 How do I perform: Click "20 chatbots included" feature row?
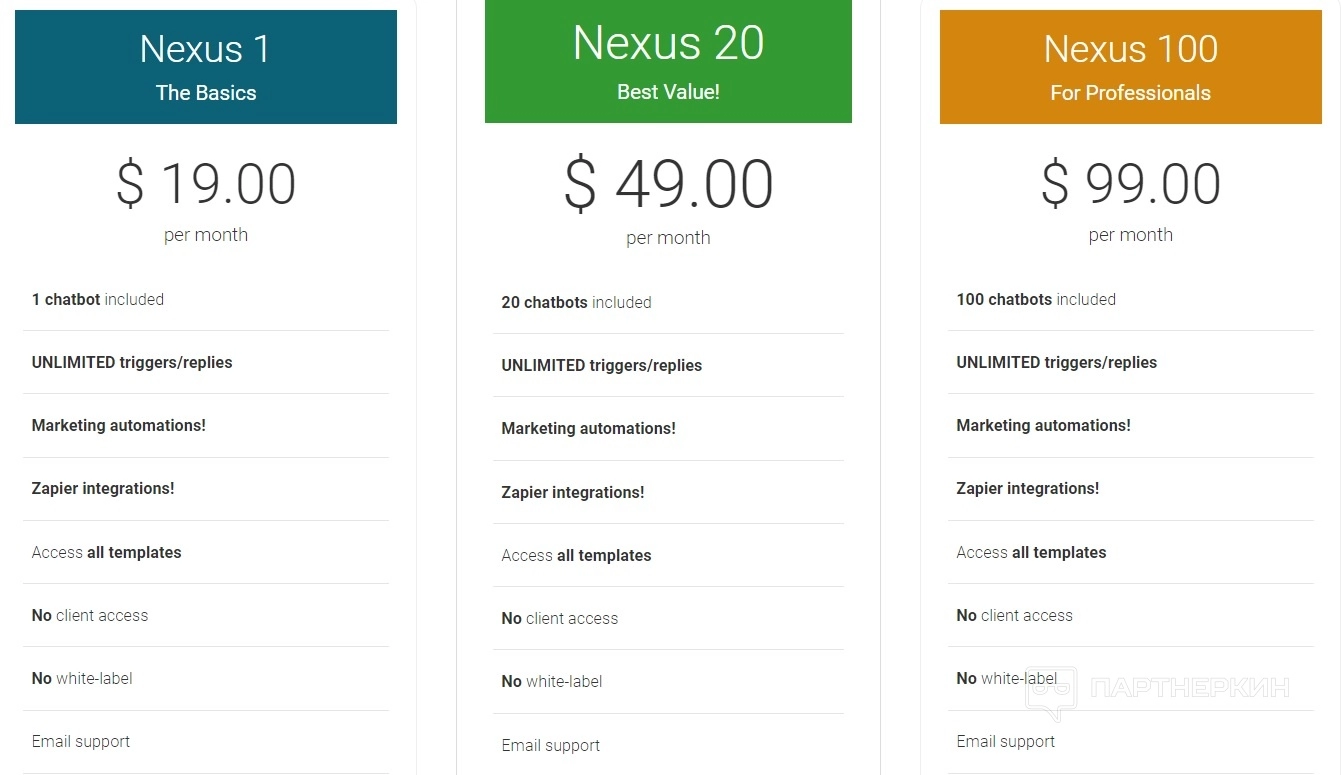[576, 302]
